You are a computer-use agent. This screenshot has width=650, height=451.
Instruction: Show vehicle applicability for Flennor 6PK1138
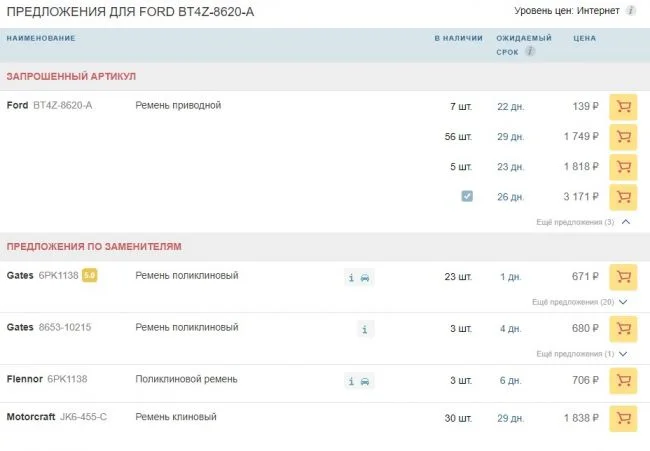[x=365, y=381]
